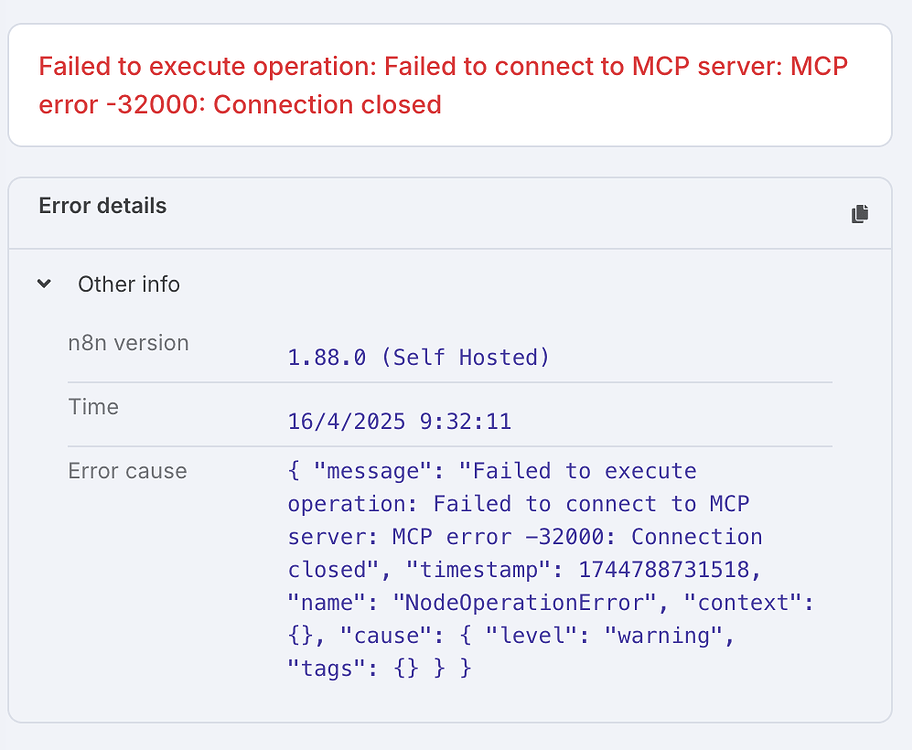Screen dimensions: 912x750
Task: Select the Time value 16/4/2025 9:32:11
Action: click(x=399, y=421)
